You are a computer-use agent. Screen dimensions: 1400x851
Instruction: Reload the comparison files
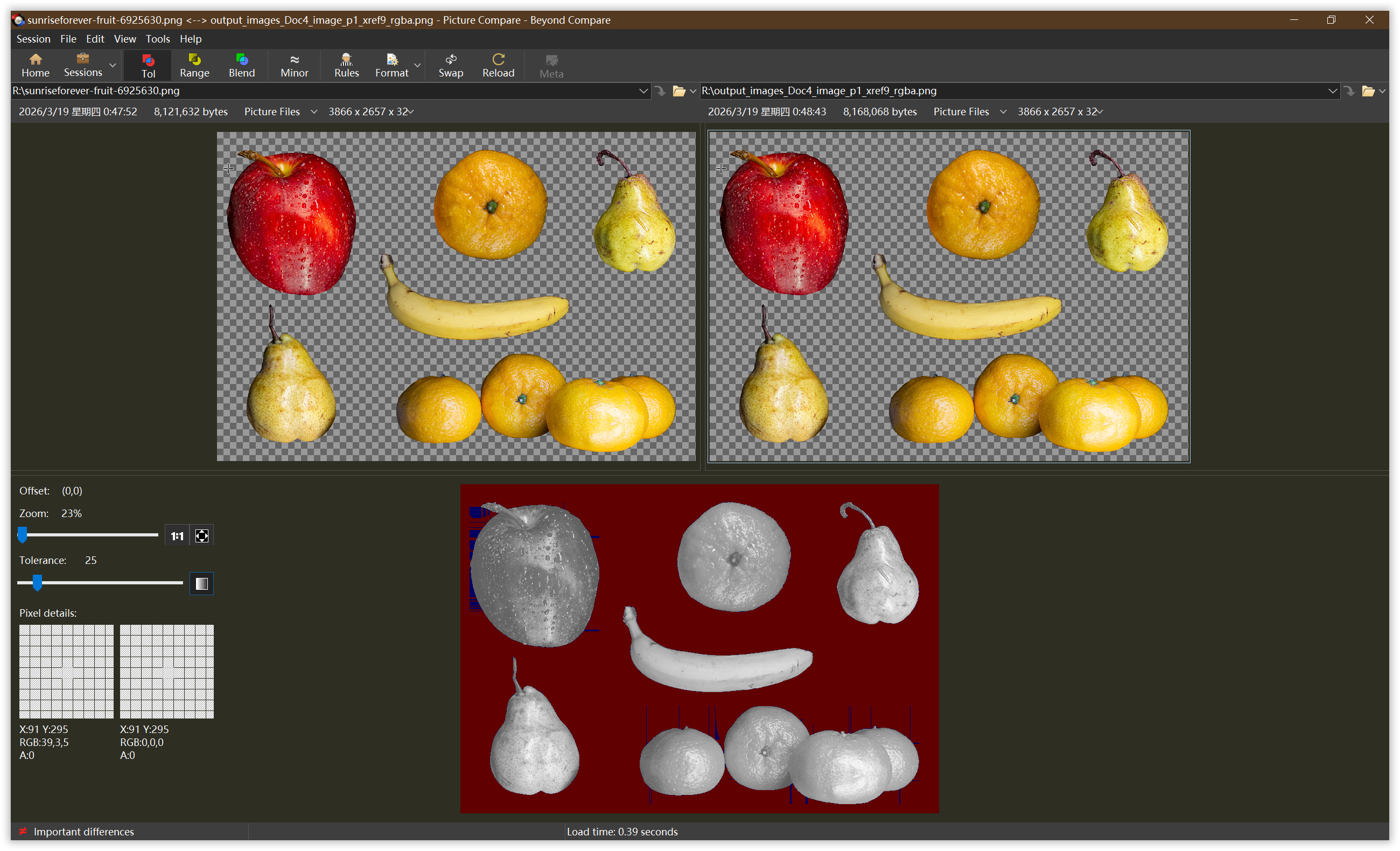[x=498, y=65]
